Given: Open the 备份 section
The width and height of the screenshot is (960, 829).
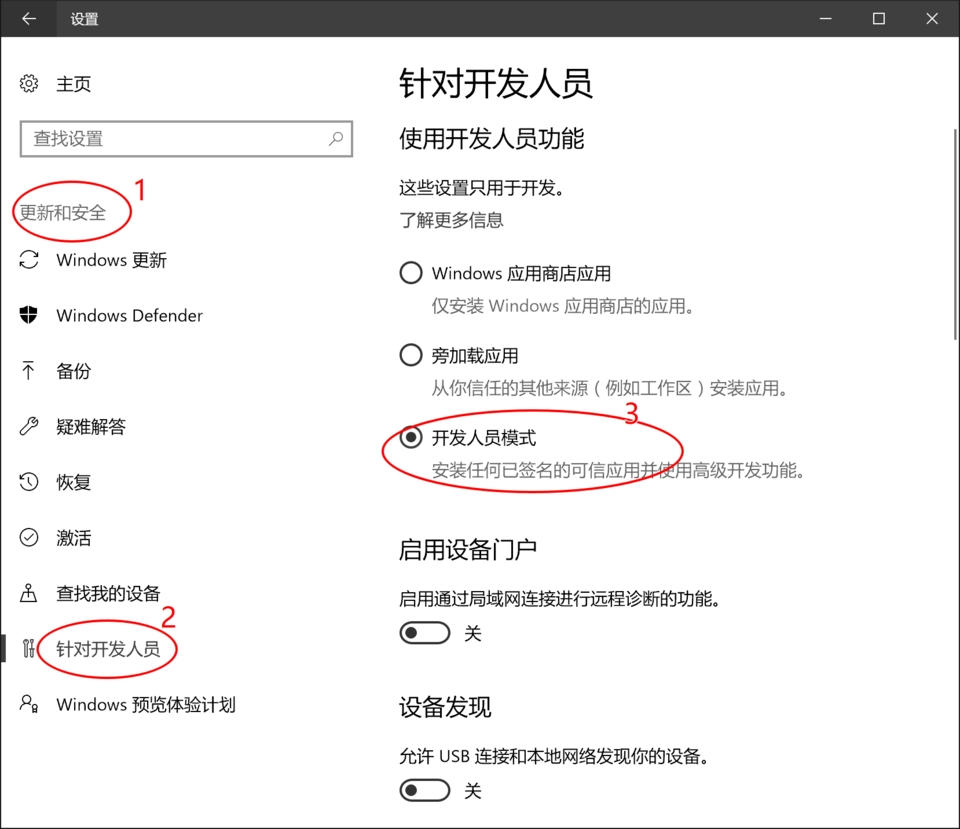Looking at the screenshot, I should (x=73, y=371).
